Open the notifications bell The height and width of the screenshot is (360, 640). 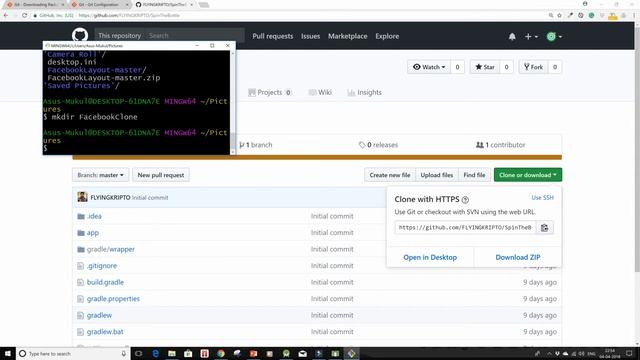click(x=512, y=37)
